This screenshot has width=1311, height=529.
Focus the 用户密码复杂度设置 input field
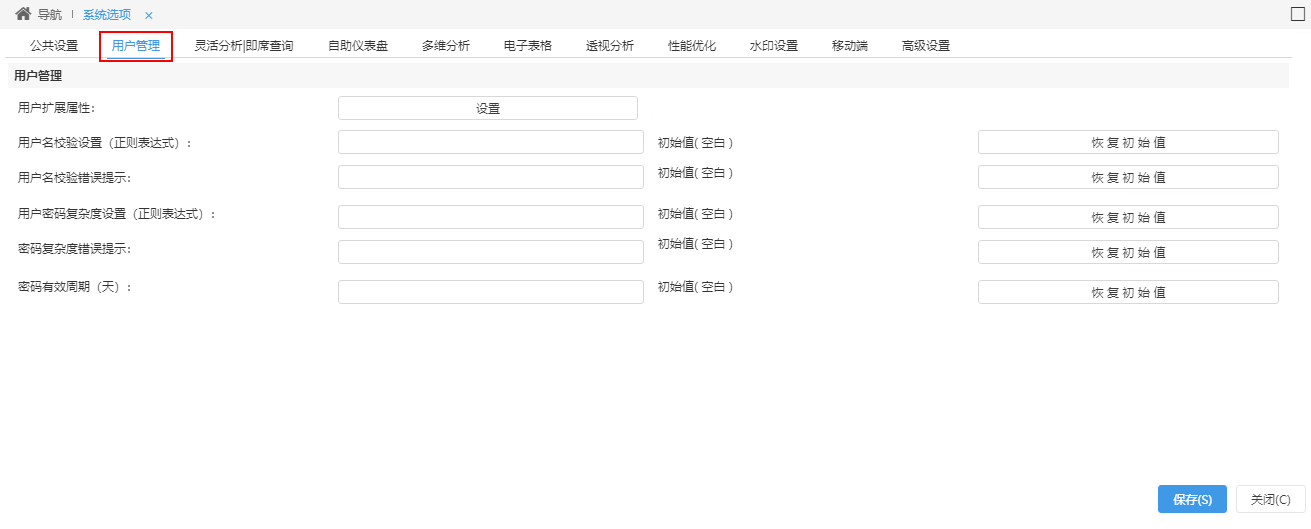(491, 217)
